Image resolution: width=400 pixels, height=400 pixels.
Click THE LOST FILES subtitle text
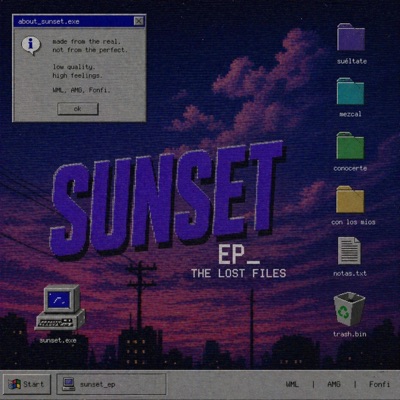click(x=239, y=273)
